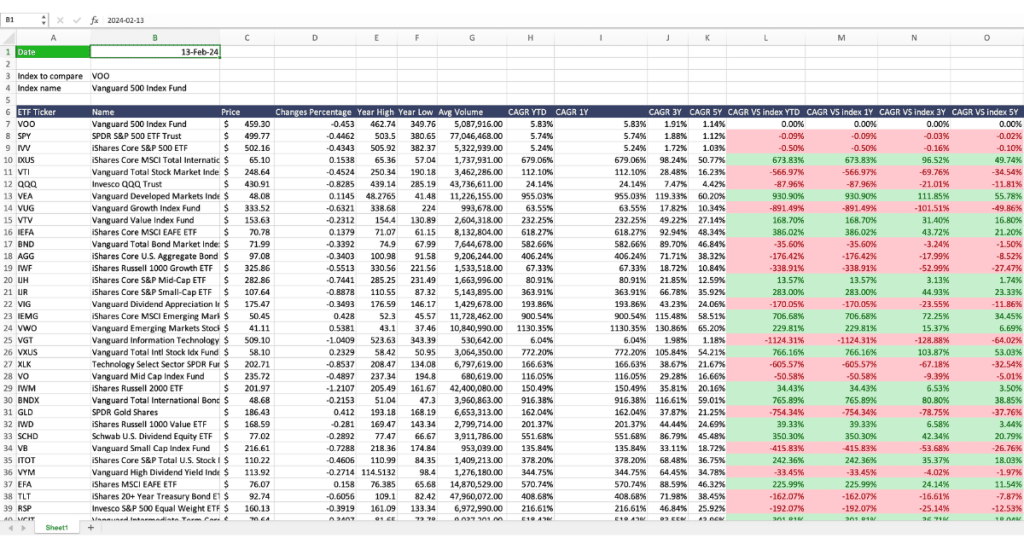The image size is (1024, 544).
Task: Switch to the Sheet1 tab
Action: click(x=56, y=527)
